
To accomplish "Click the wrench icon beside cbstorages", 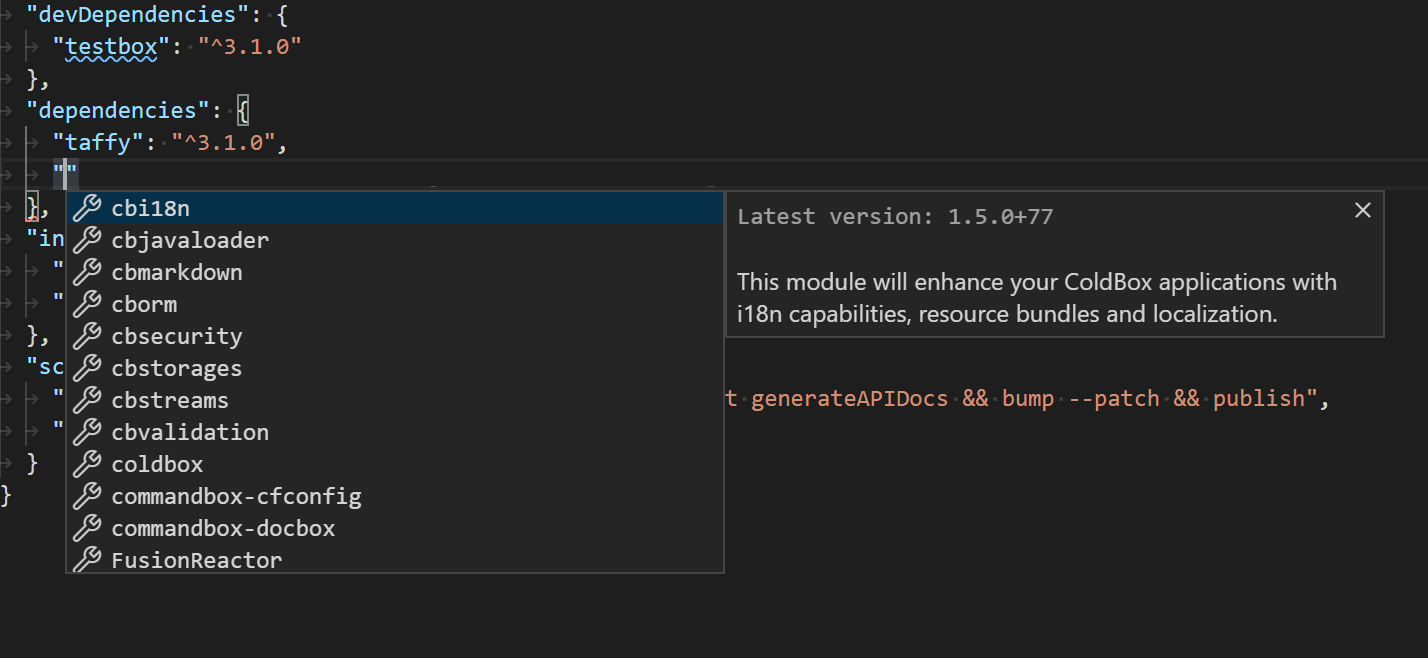I will click(x=88, y=368).
